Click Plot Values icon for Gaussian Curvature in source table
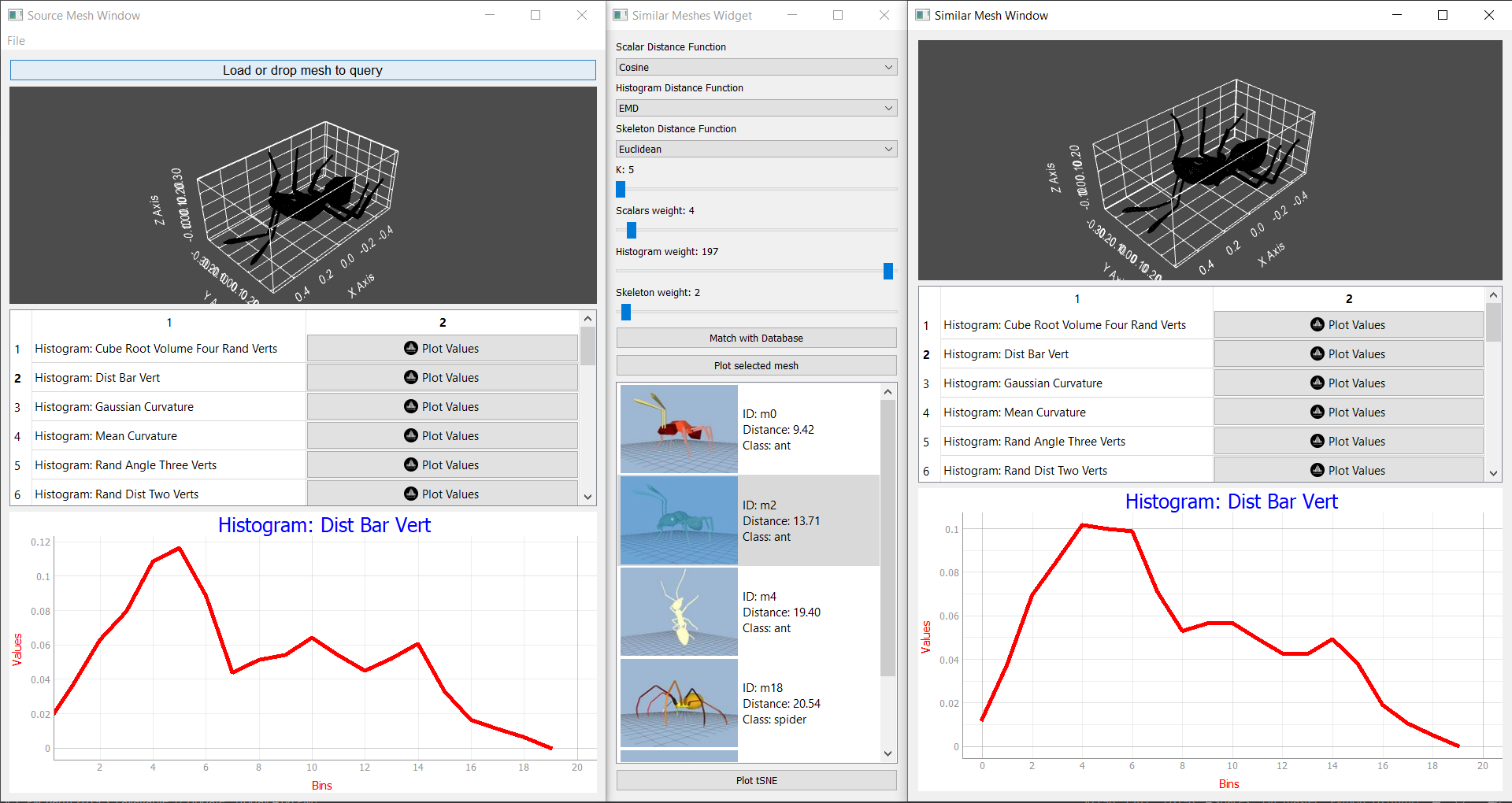Viewport: 1512px width, 803px height. [410, 406]
